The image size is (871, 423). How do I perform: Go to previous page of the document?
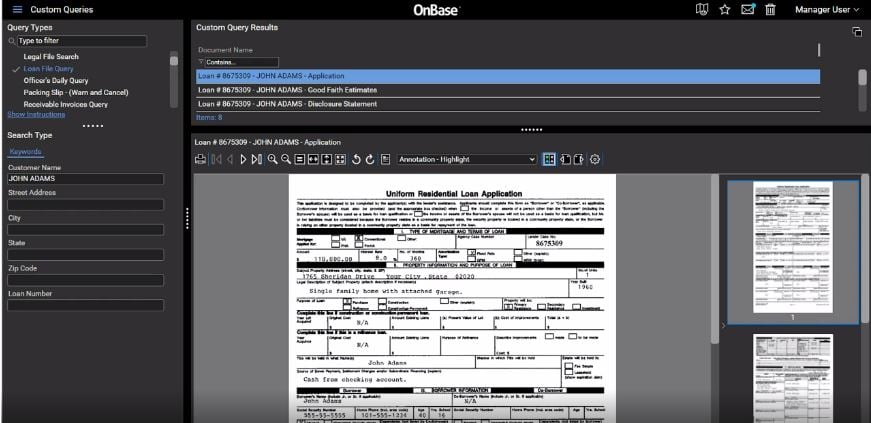229,160
